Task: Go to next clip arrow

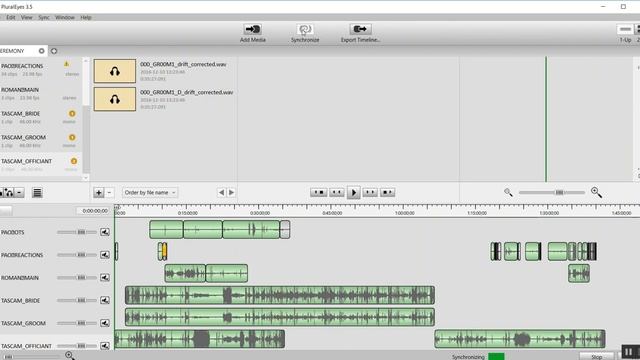Action: [x=231, y=192]
